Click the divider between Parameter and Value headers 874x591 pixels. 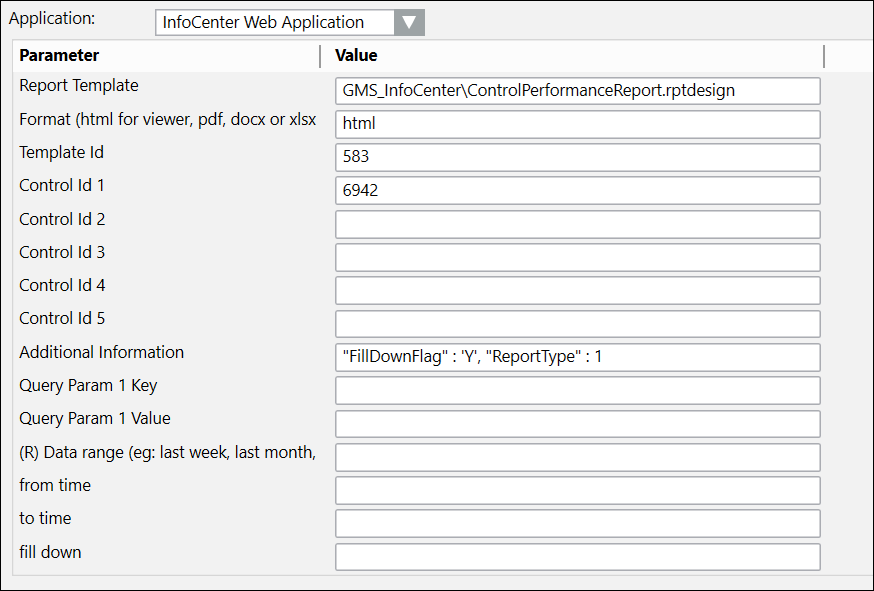coord(320,56)
